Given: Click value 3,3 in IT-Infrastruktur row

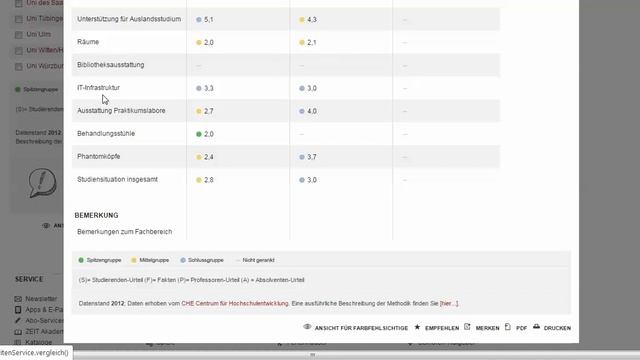Looking at the screenshot, I should pyautogui.click(x=209, y=88).
